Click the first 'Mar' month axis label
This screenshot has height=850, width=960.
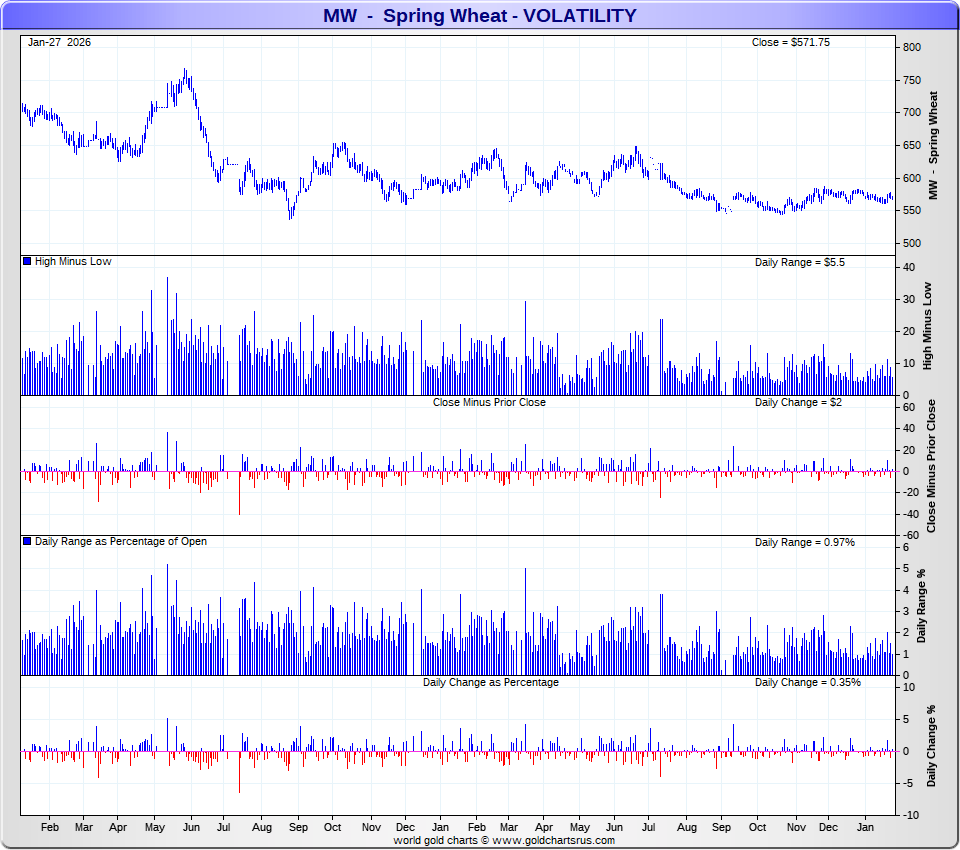(84, 827)
